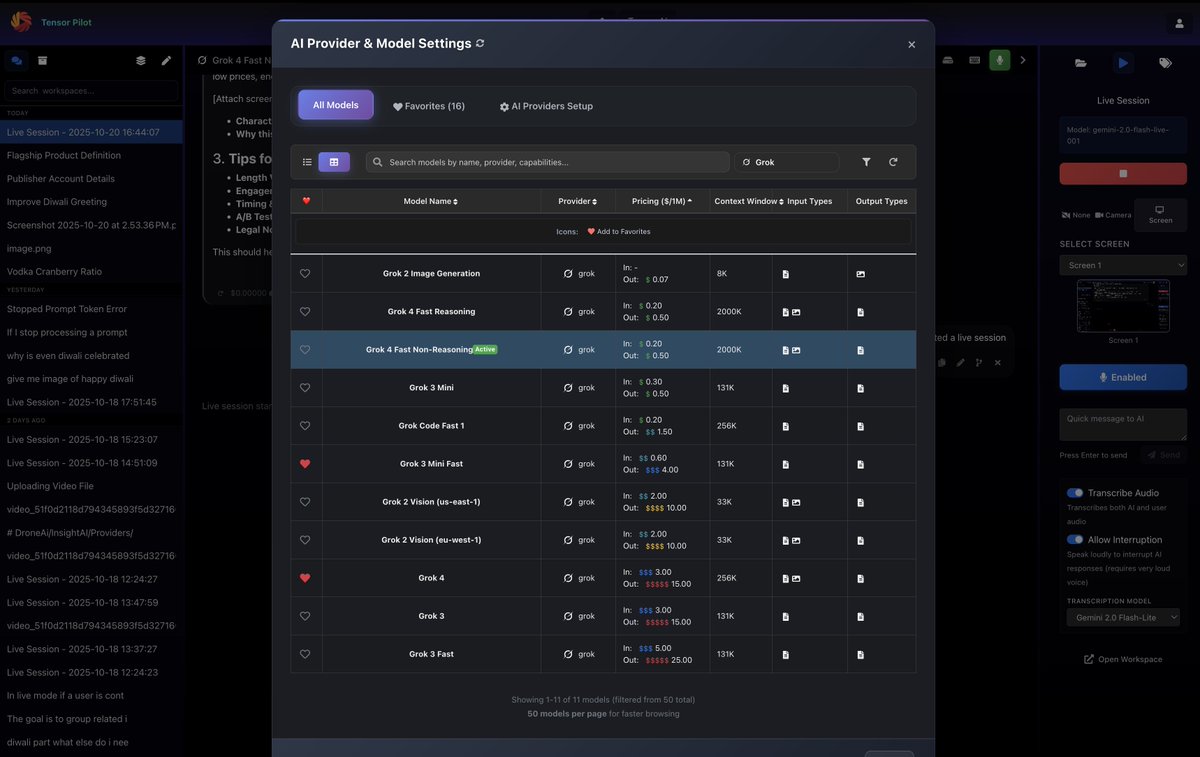
Task: Click the Tensor Pilot logo
Action: point(21,22)
